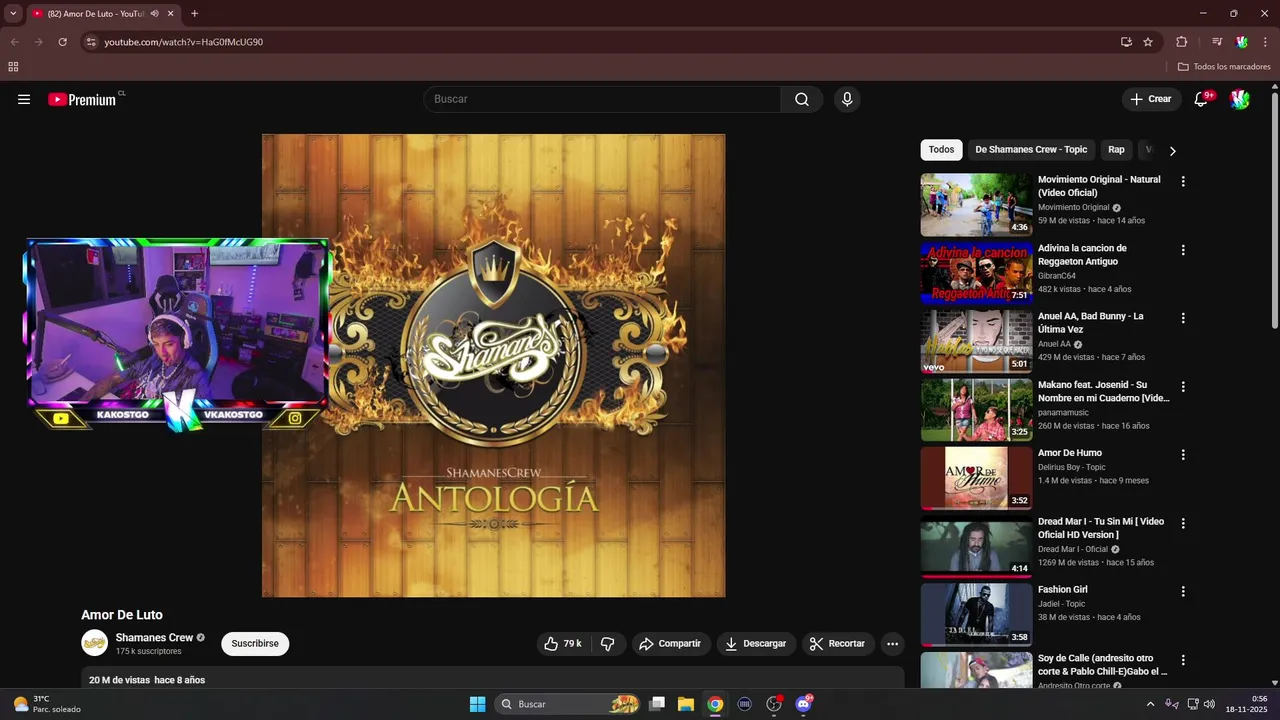The width and height of the screenshot is (1280, 720).
Task: Open a new browser tab
Action: click(194, 14)
